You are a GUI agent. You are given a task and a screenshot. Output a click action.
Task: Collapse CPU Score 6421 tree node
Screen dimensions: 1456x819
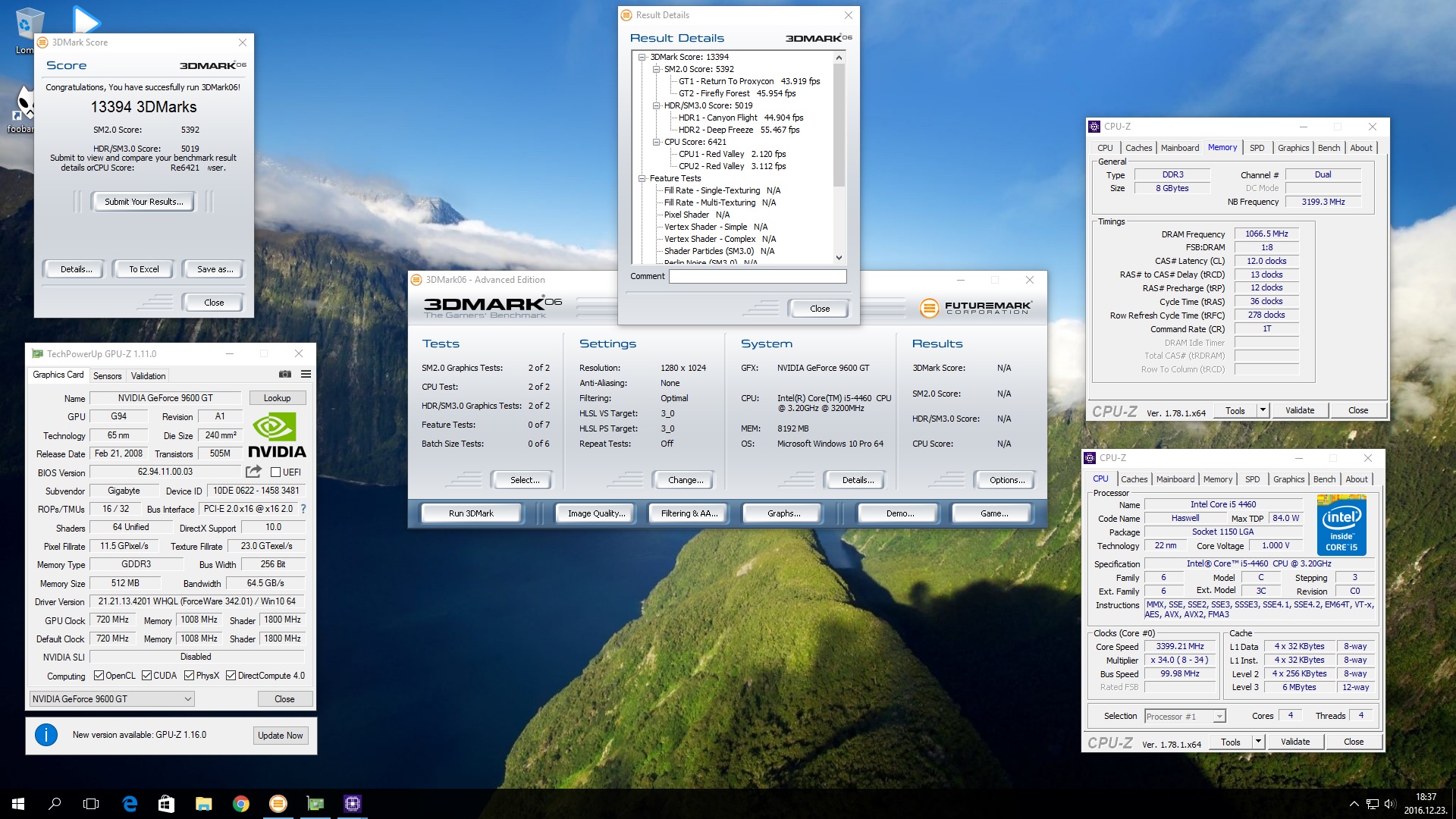point(657,142)
